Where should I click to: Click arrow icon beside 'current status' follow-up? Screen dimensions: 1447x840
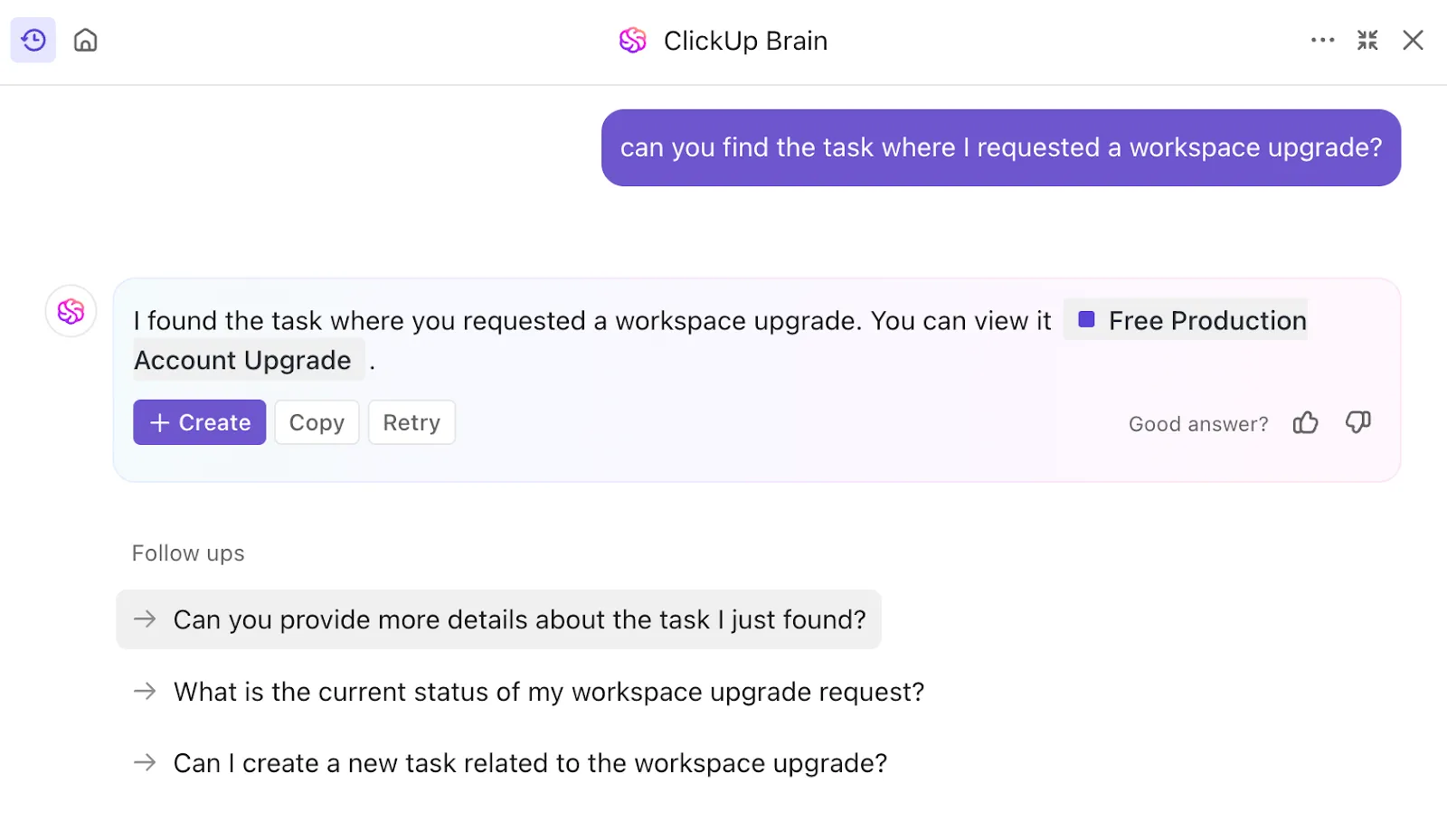145,692
